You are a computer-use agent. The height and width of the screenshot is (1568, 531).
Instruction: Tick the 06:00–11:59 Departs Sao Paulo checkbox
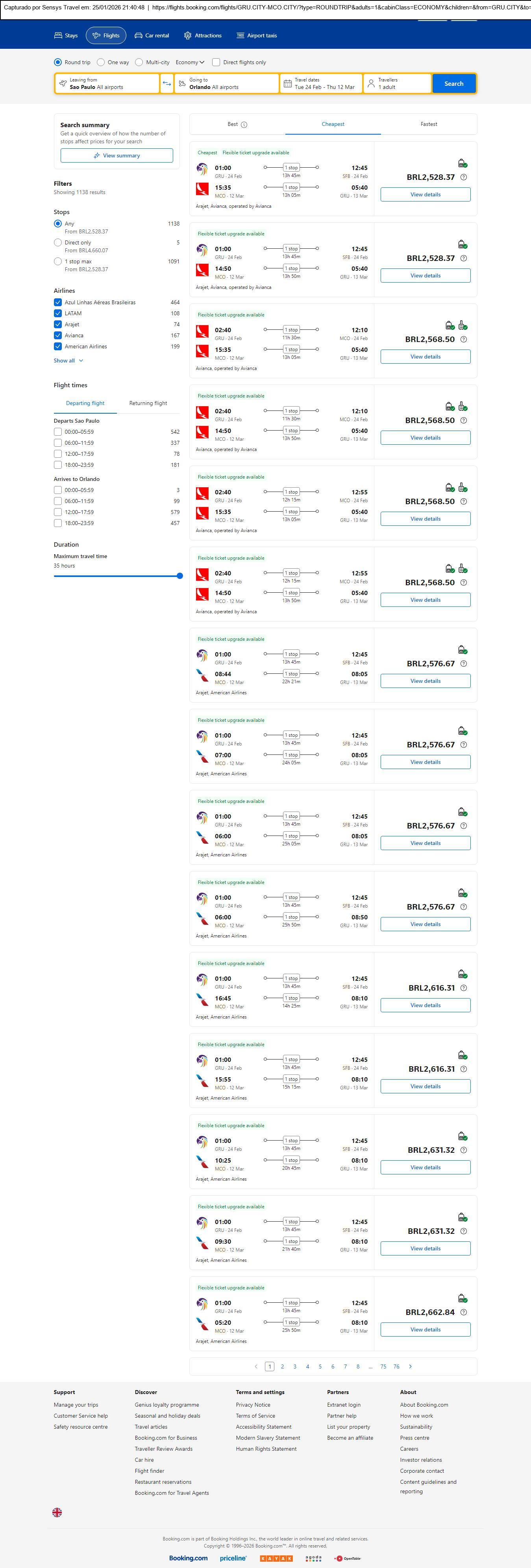click(58, 443)
